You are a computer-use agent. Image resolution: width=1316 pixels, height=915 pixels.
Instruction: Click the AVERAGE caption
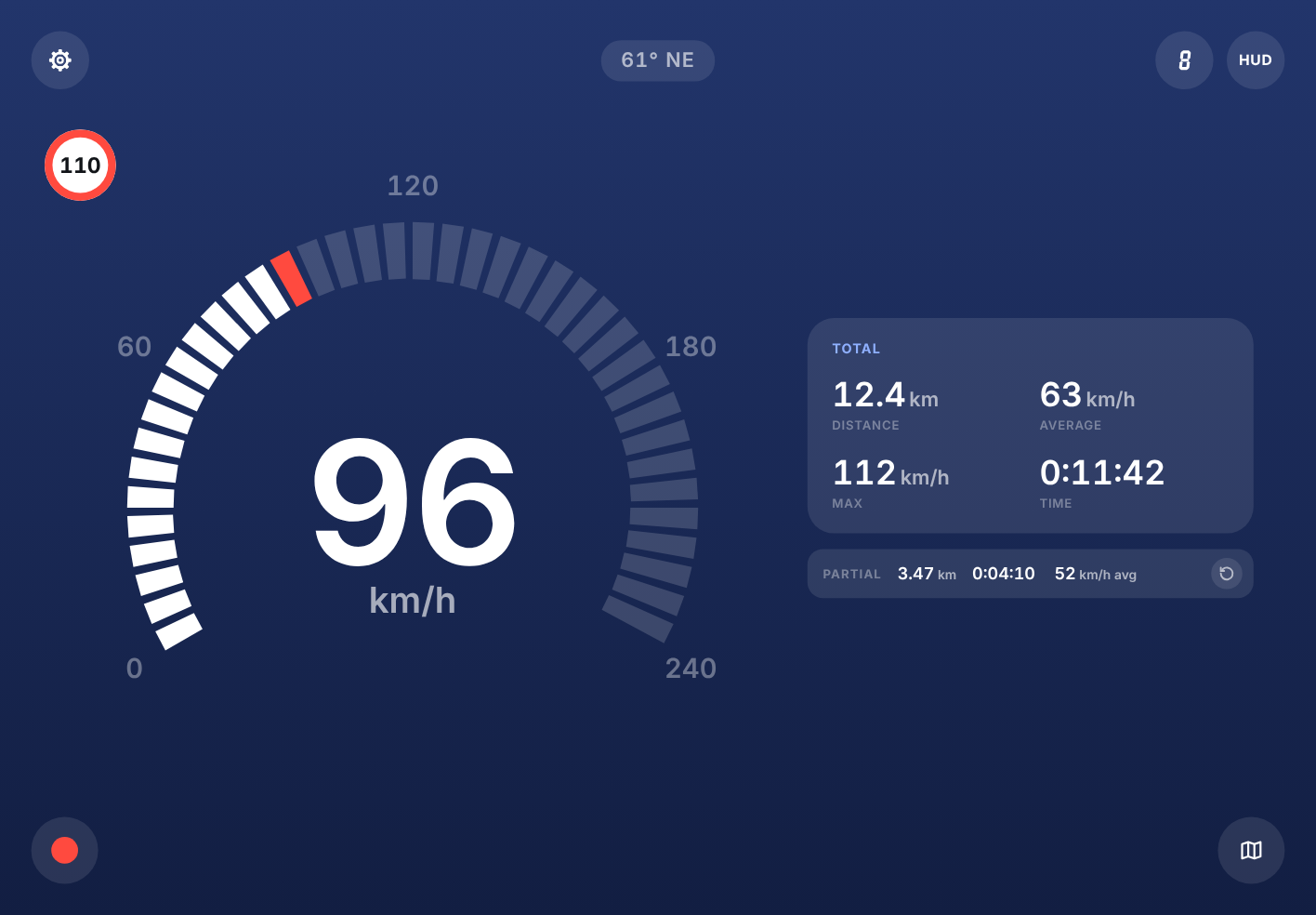point(1071,425)
